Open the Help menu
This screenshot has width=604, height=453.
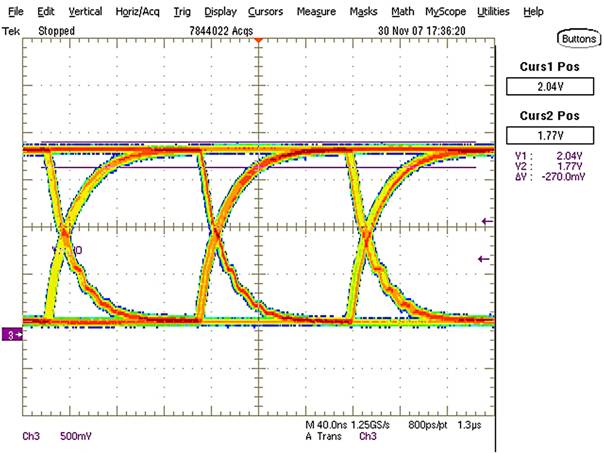534,11
